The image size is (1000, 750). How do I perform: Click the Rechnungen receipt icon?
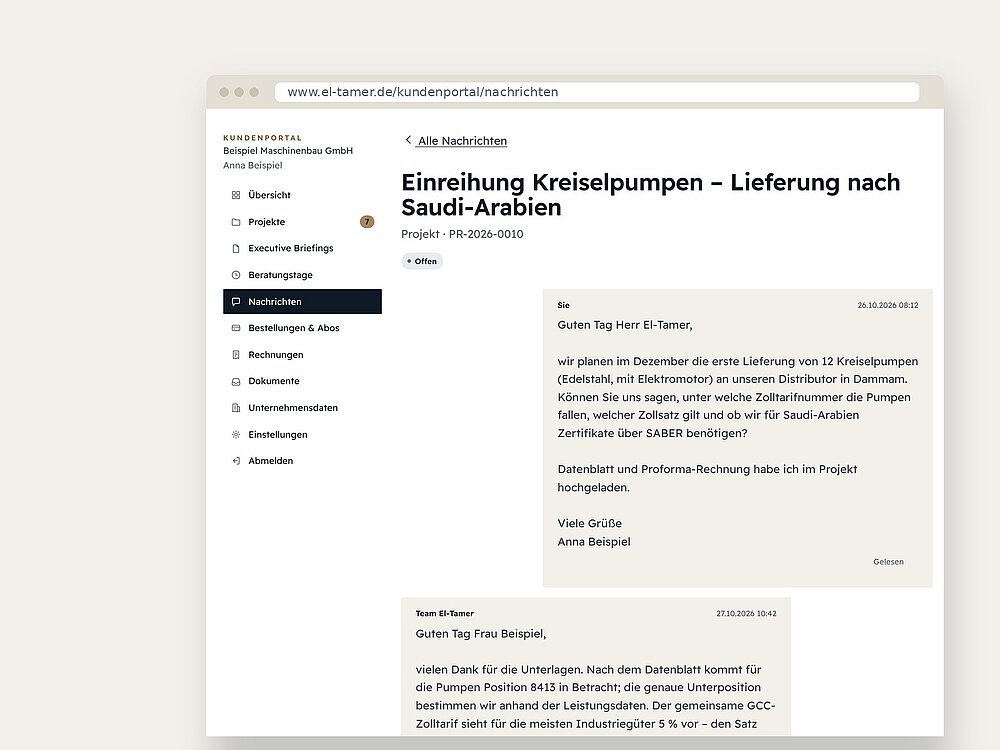point(236,355)
